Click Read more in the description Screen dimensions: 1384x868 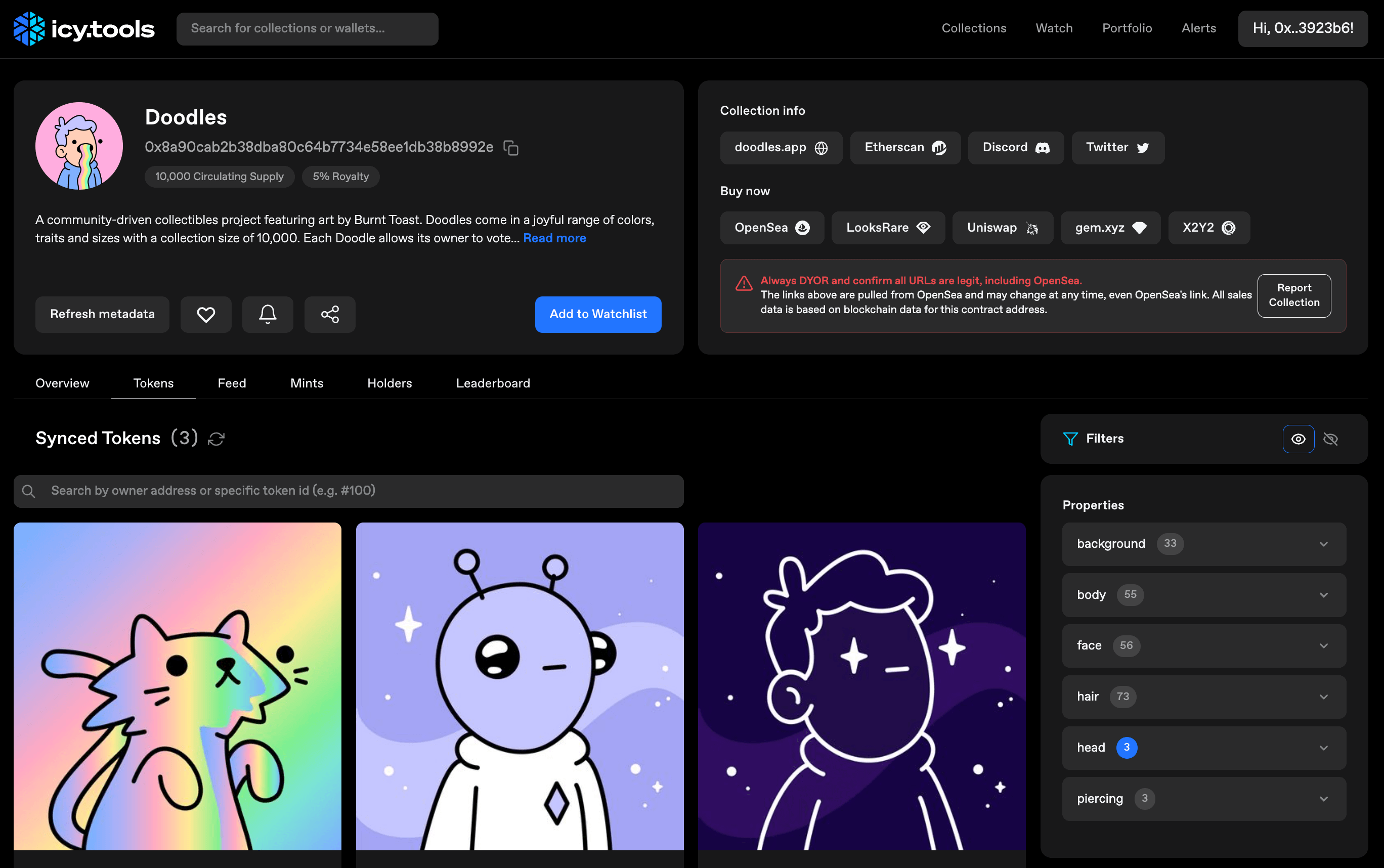(554, 238)
